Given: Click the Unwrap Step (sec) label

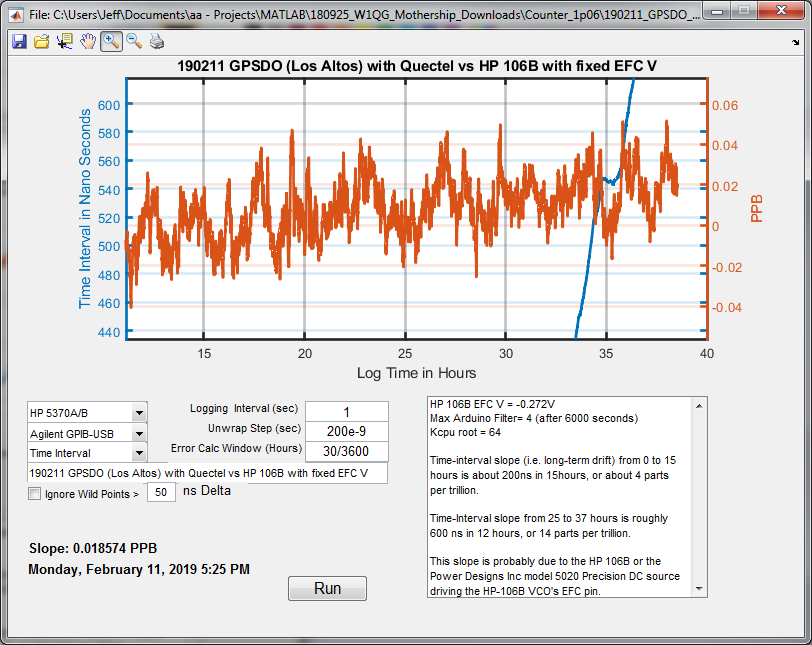Looking at the screenshot, I should click(x=254, y=428).
